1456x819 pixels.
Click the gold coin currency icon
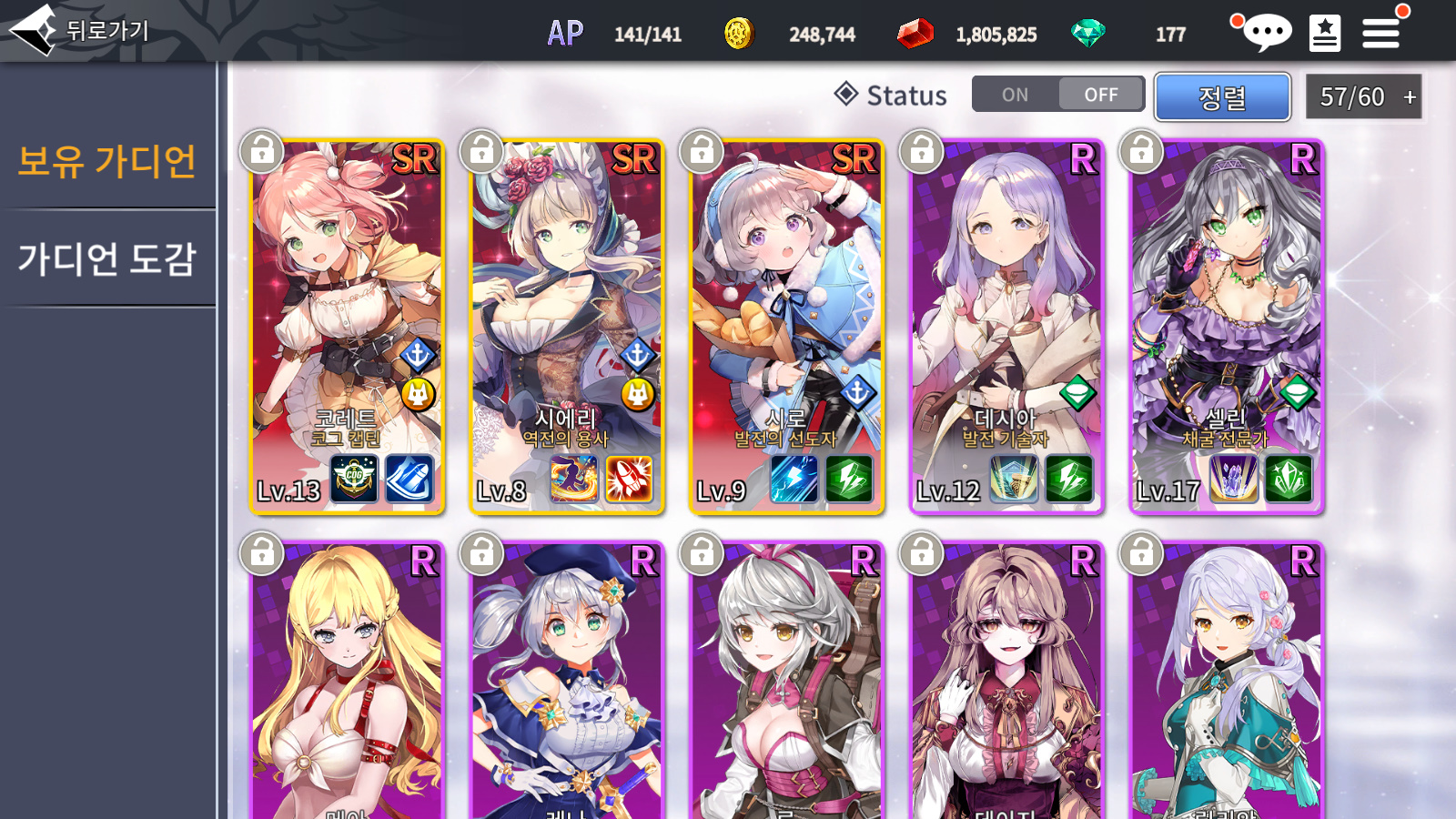pos(739,34)
